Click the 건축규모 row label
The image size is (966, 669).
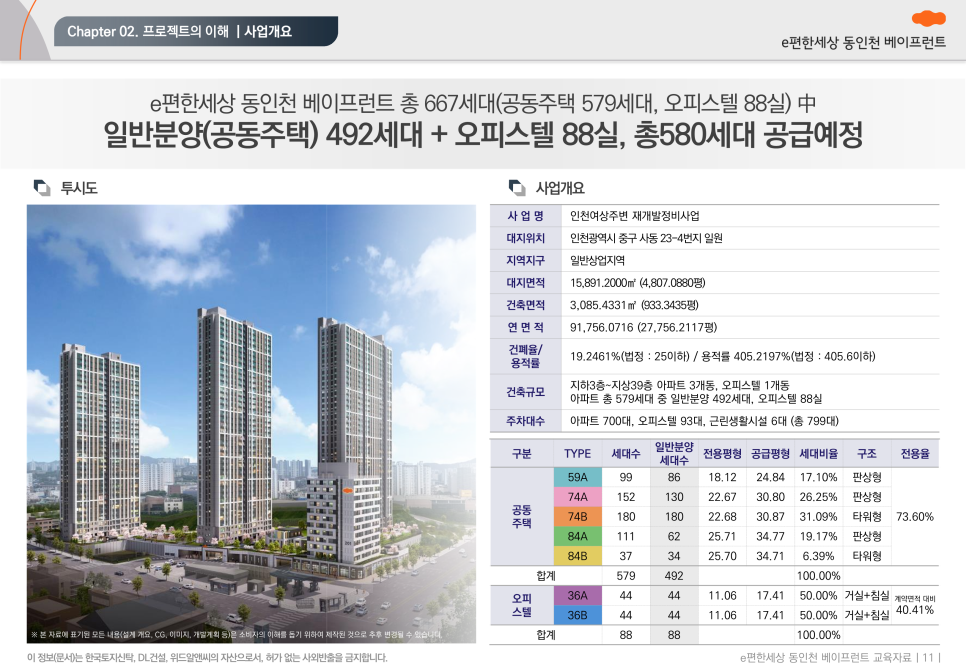[x=526, y=392]
